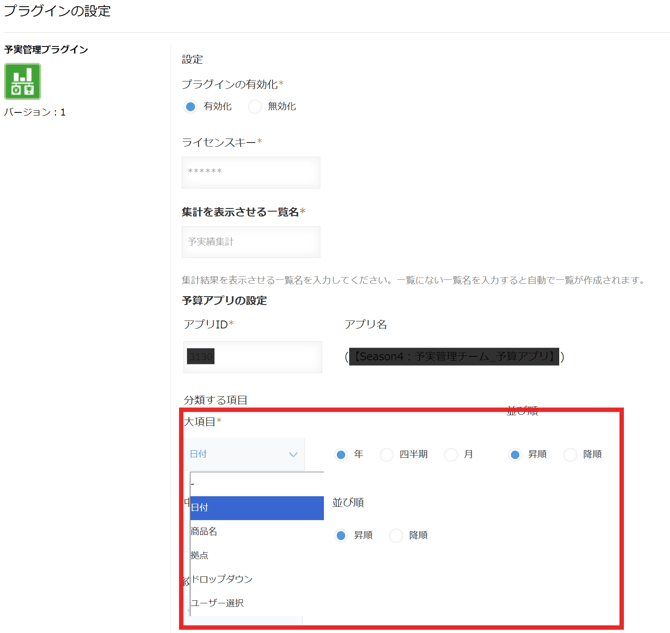Select the 四半期 radio button
This screenshot has height=633, width=670.
click(x=387, y=455)
